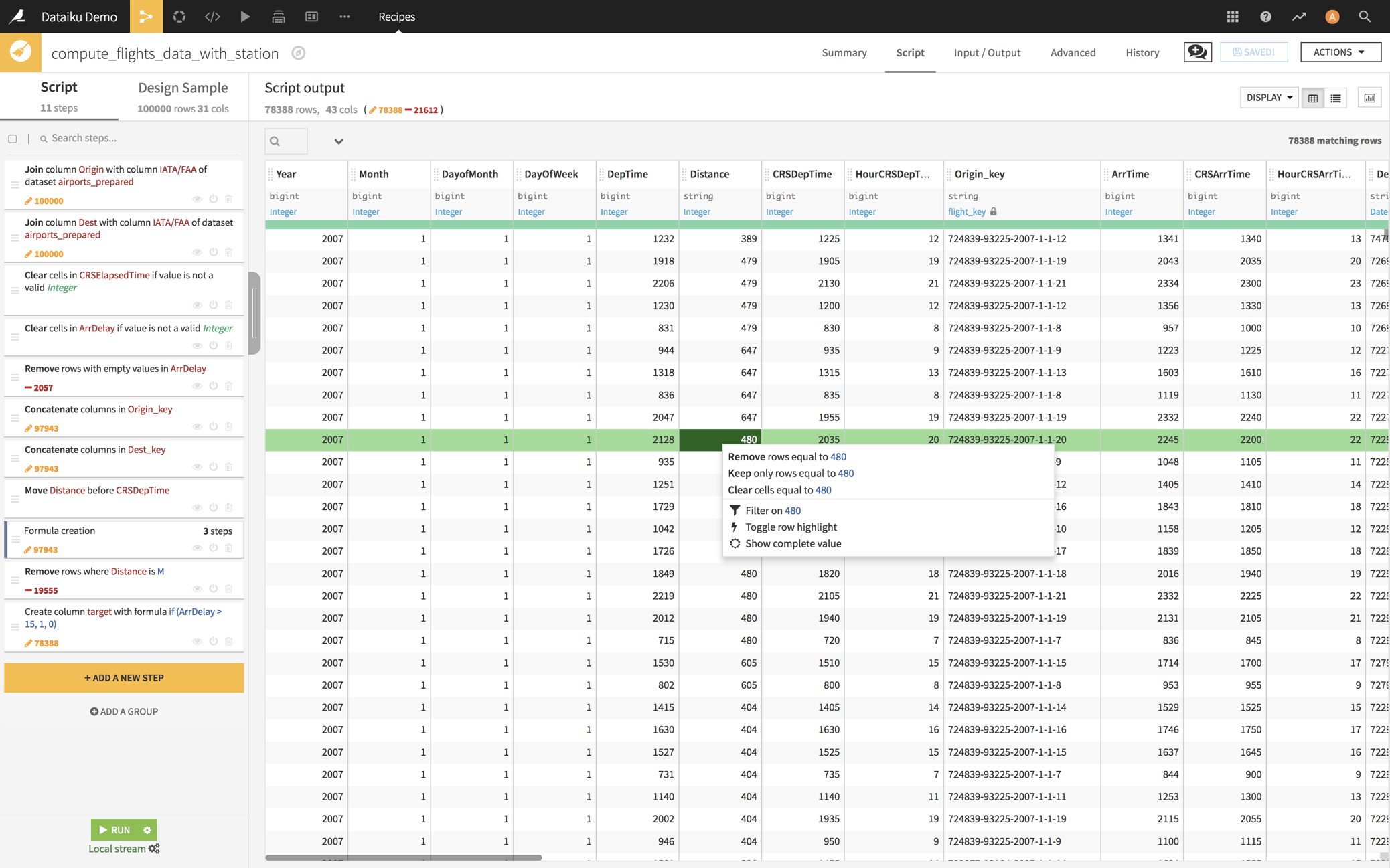Open the ACTIONS dropdown

click(1339, 52)
